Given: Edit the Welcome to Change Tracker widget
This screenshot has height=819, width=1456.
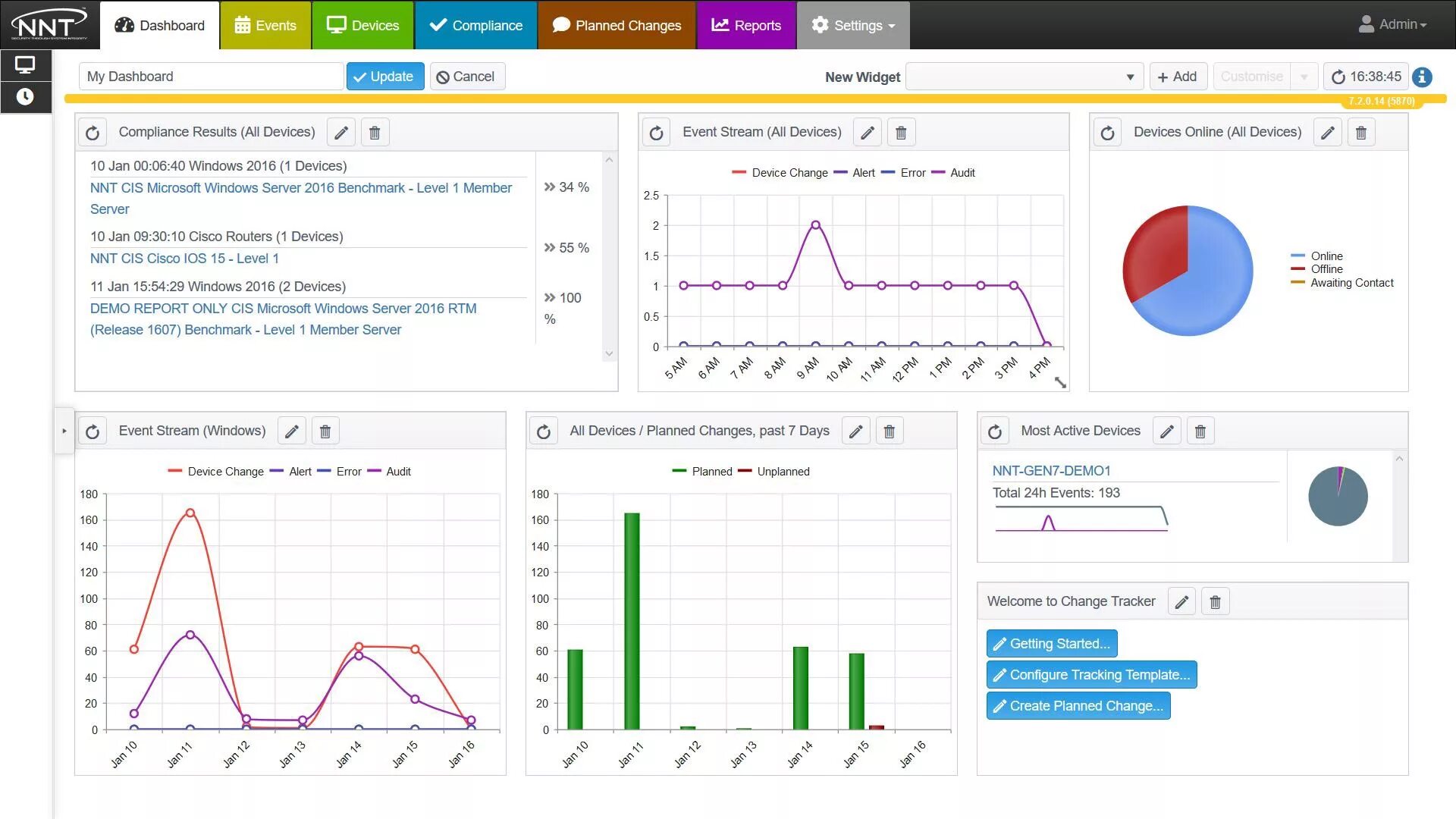Looking at the screenshot, I should (x=1181, y=602).
